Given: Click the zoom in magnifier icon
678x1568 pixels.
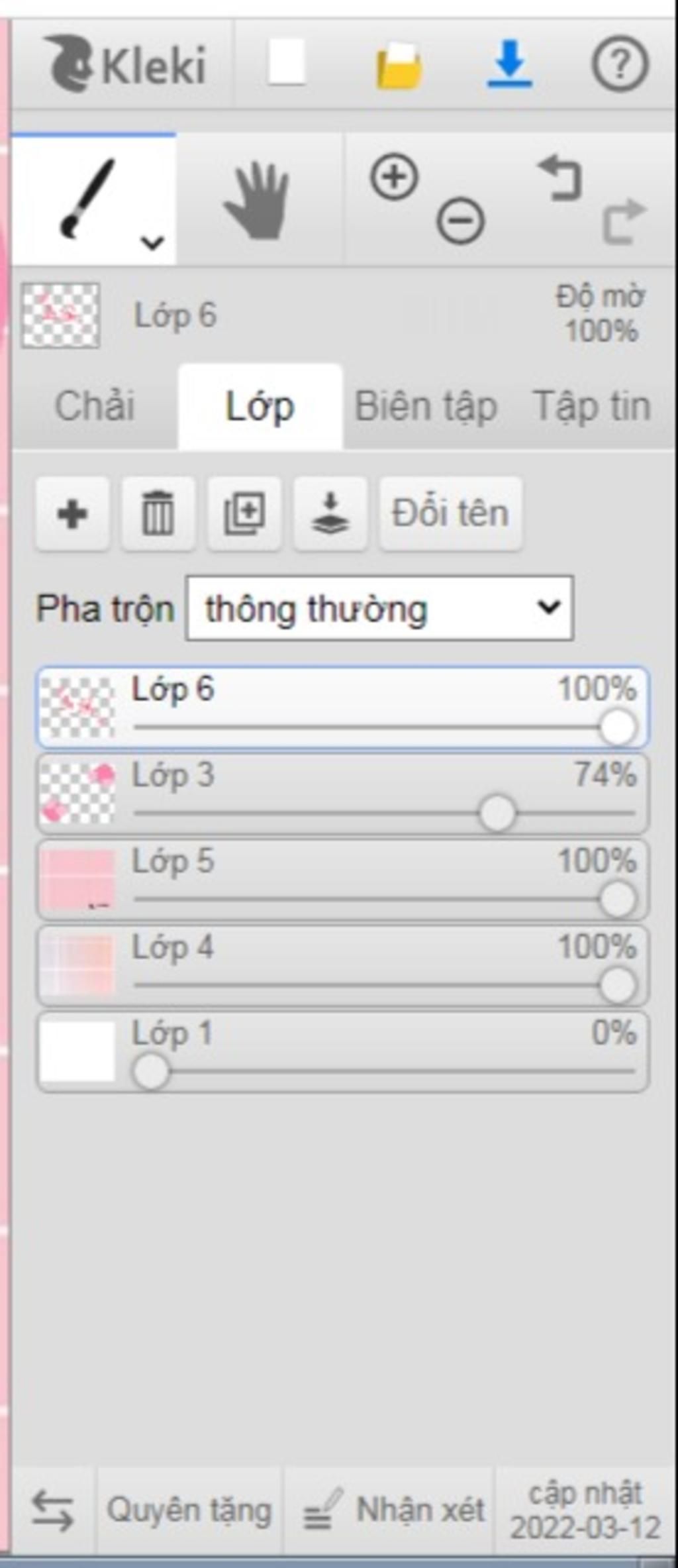Looking at the screenshot, I should click(395, 178).
